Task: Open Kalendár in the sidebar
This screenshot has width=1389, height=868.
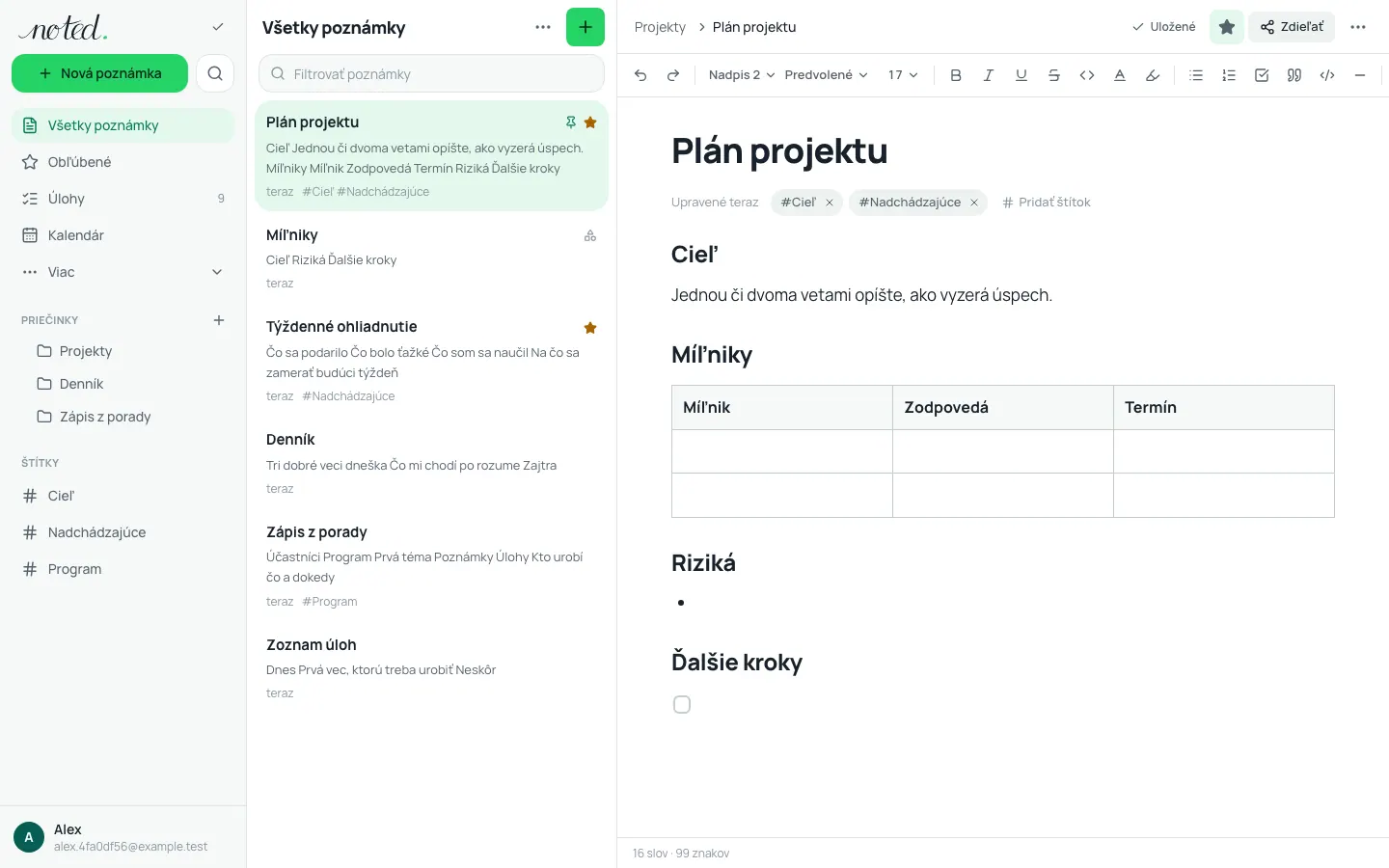Action: pyautogui.click(x=123, y=235)
